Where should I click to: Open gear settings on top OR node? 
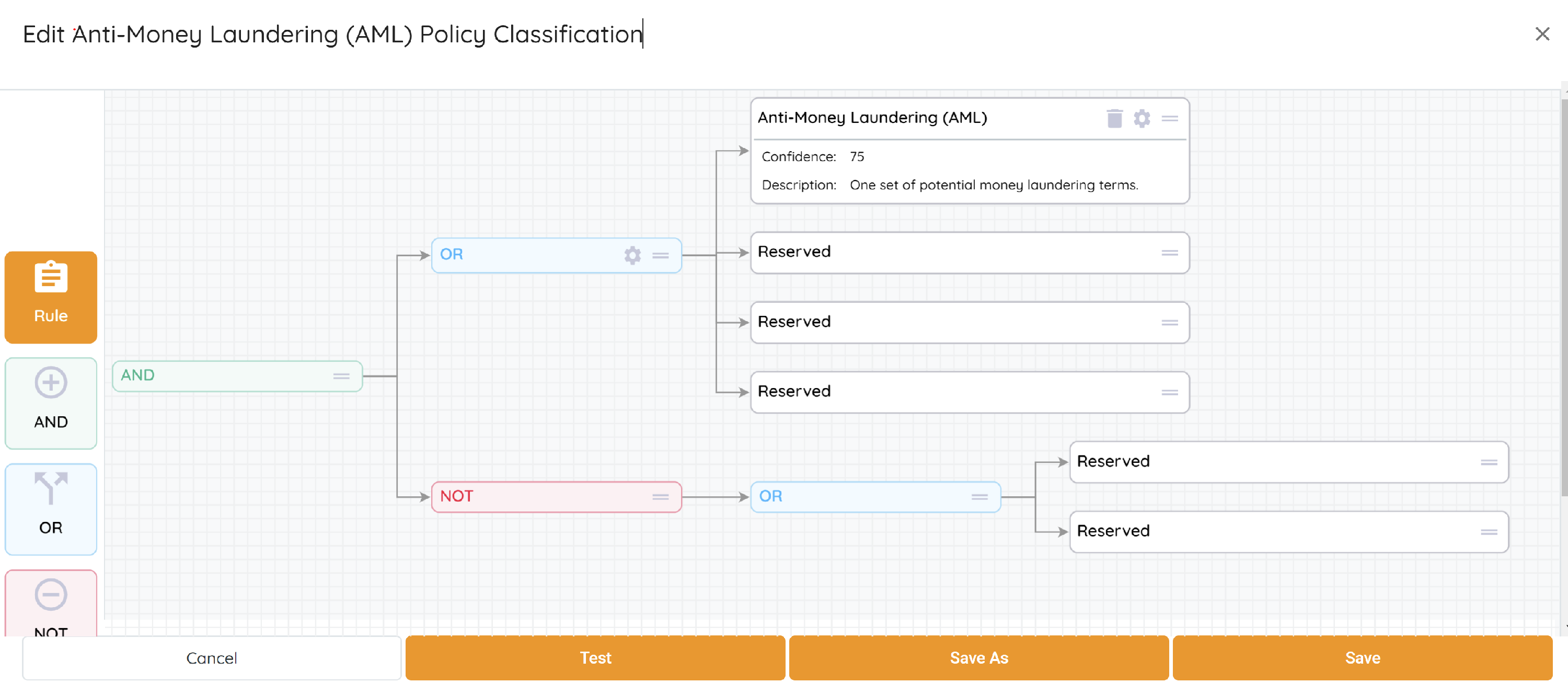pyautogui.click(x=632, y=255)
